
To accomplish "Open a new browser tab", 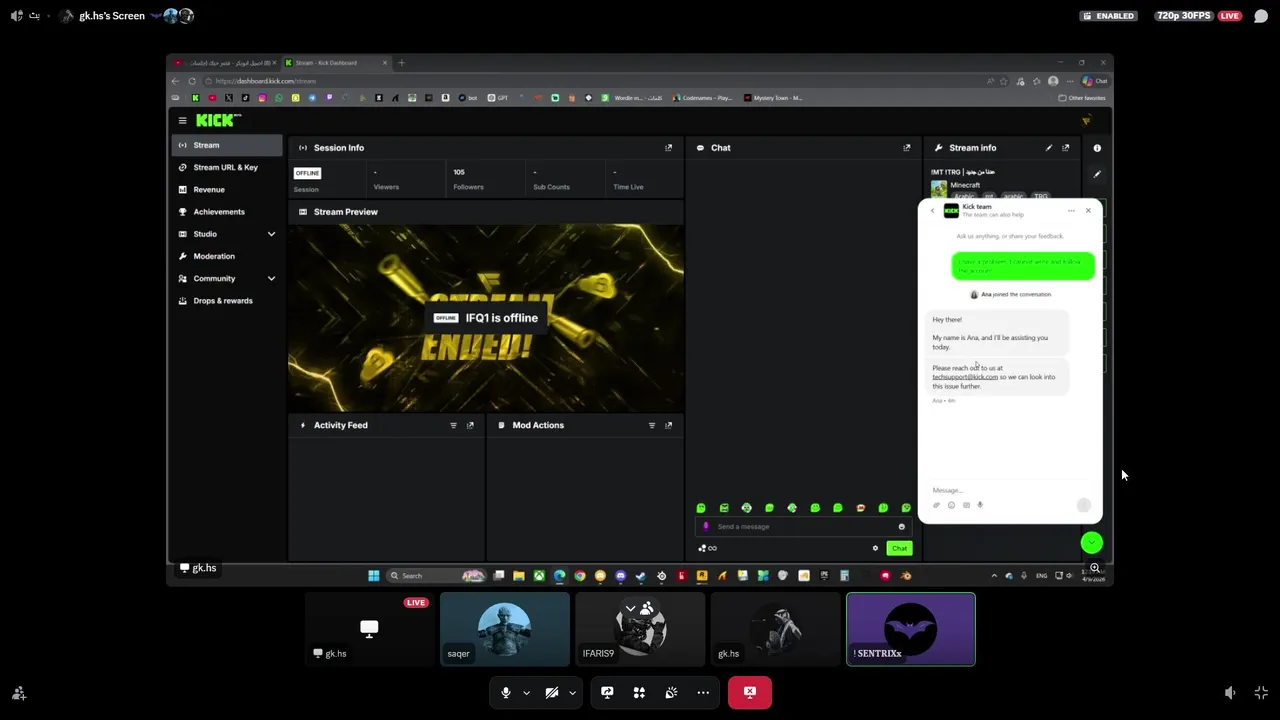I will click(x=402, y=63).
